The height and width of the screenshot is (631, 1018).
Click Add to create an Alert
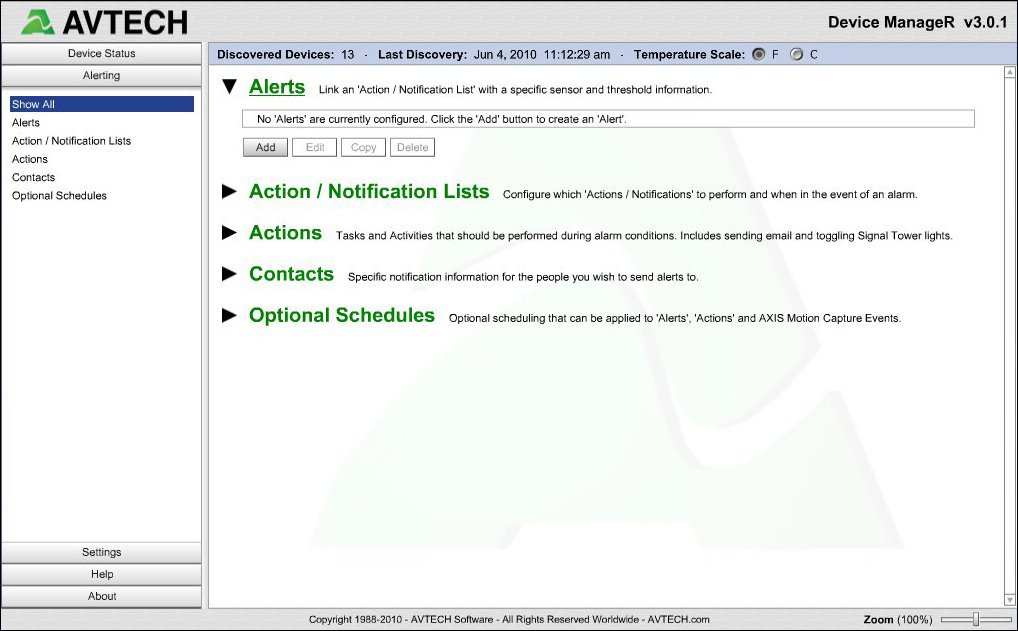(264, 147)
